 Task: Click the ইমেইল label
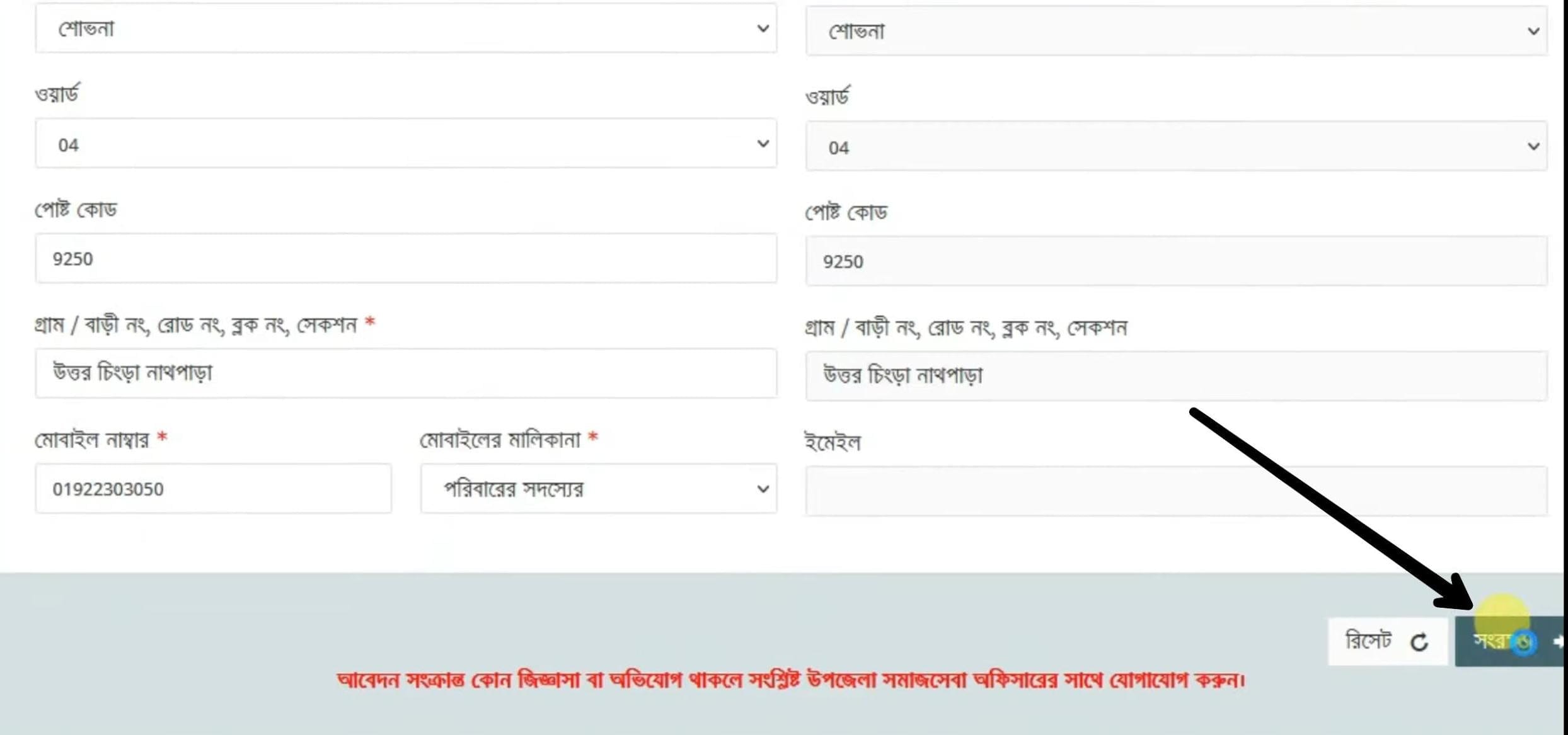[x=833, y=442]
